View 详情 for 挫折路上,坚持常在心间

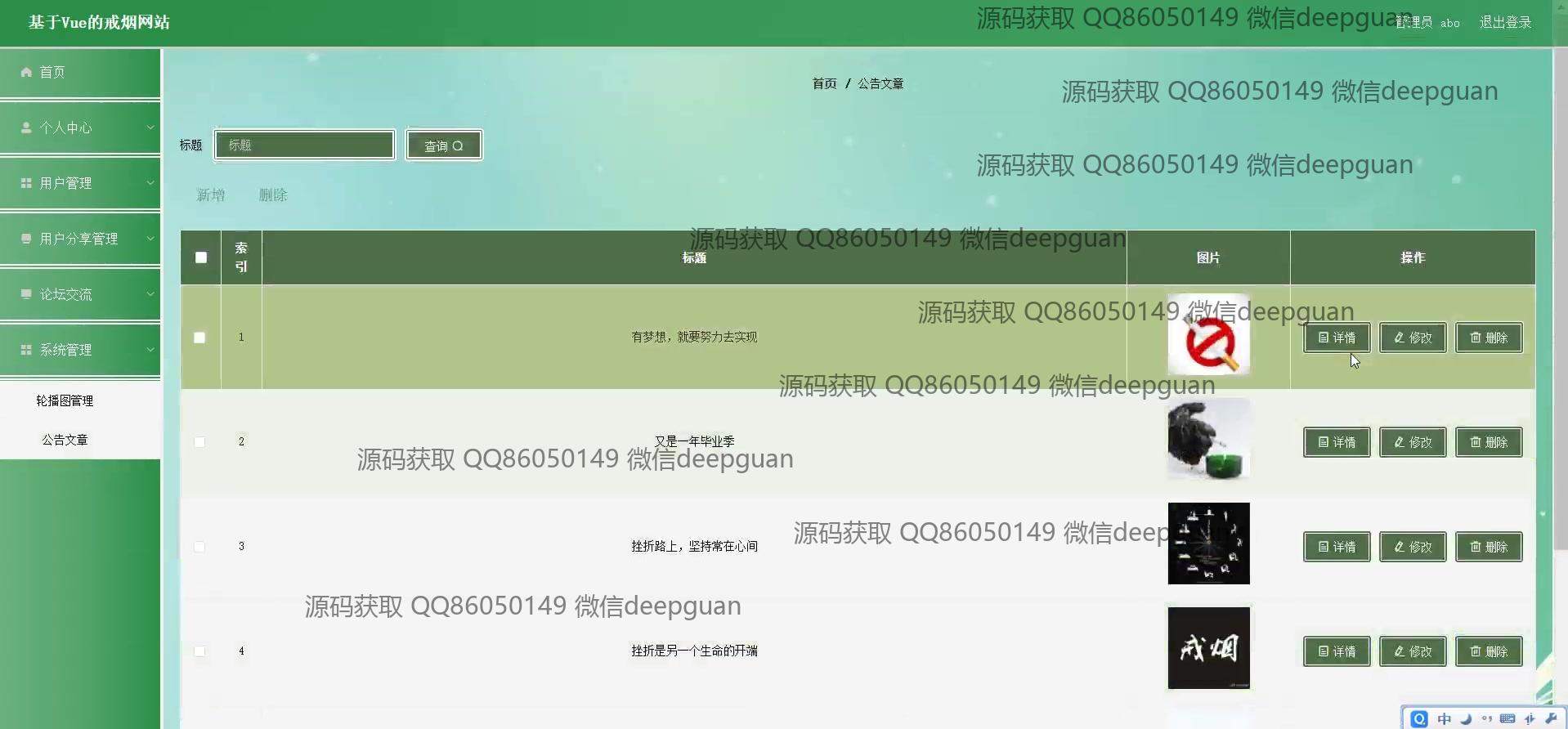(1337, 547)
